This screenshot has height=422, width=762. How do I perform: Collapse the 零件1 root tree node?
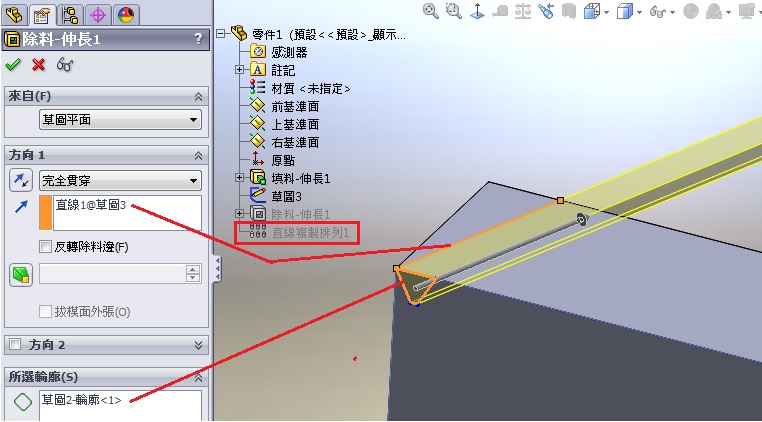pos(221,34)
